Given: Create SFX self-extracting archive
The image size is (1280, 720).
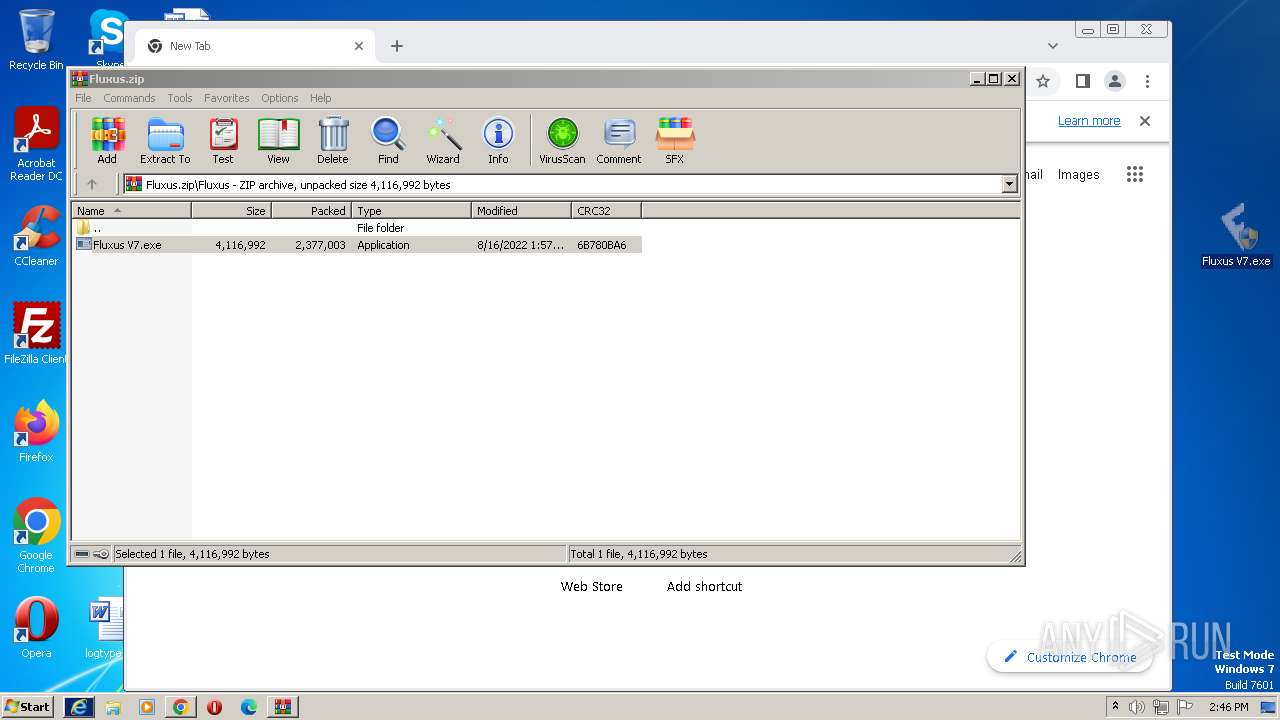Looking at the screenshot, I should (675, 140).
